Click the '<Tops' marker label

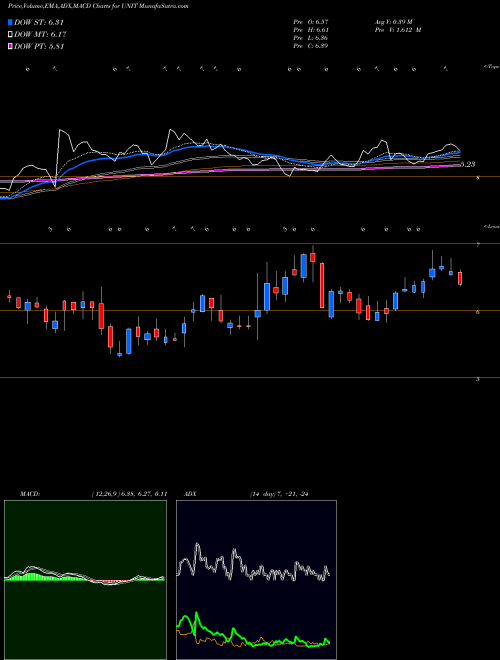(x=491, y=67)
